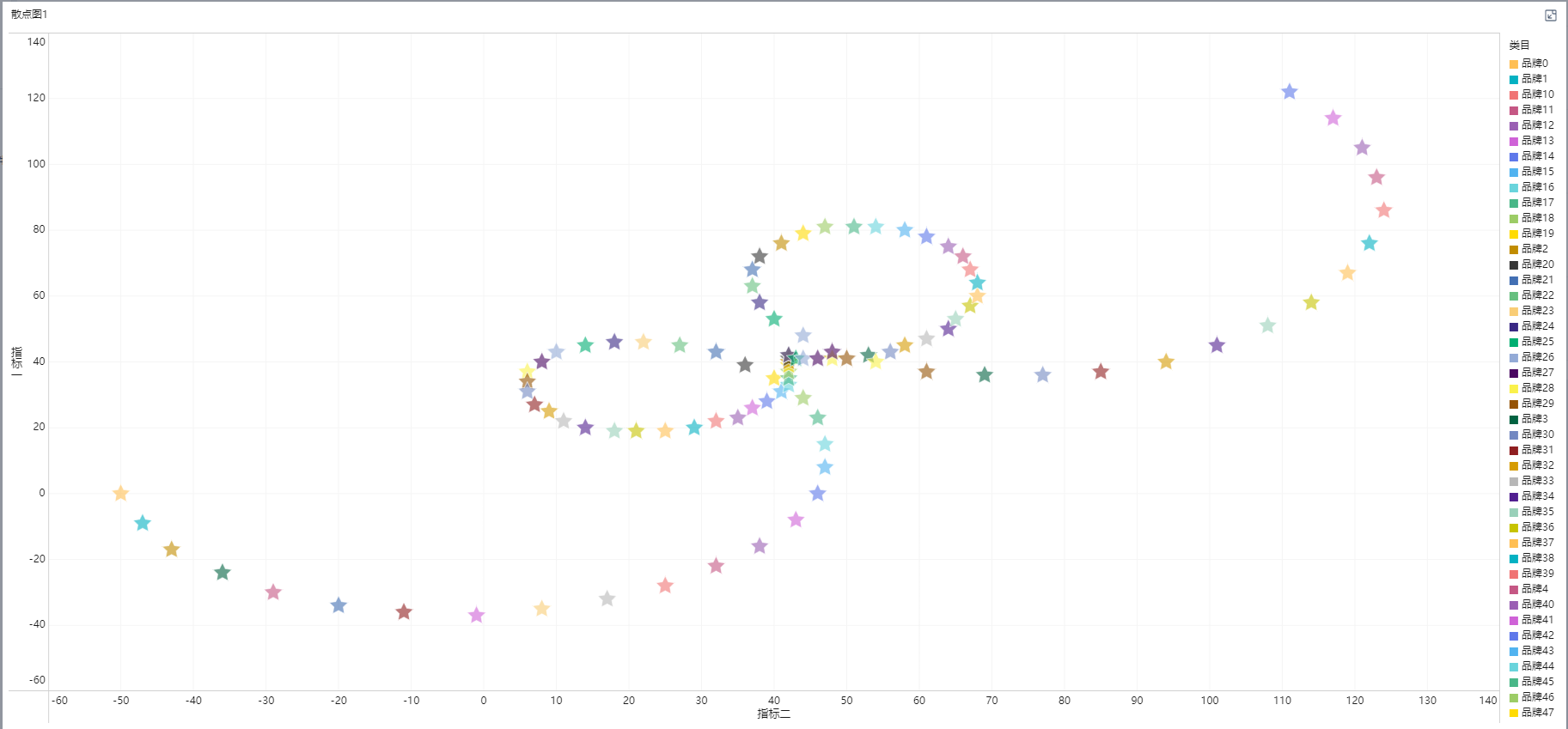The image size is (1568, 729).
Task: Click the pink star near -30, -30
Action: tap(273, 592)
